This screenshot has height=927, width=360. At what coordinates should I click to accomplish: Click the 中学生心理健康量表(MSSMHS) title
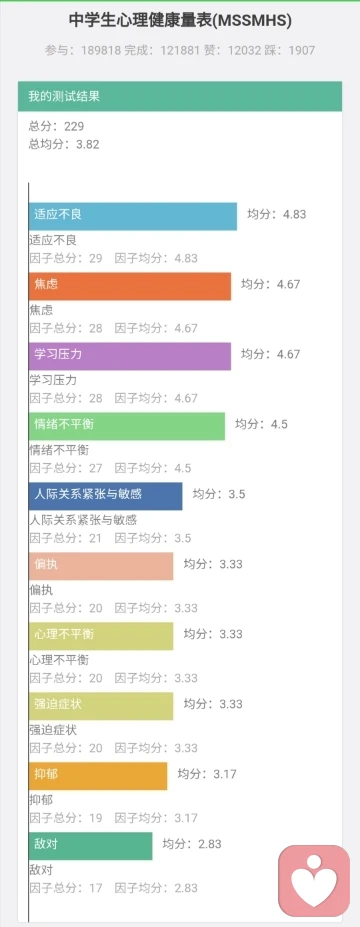[x=180, y=22]
